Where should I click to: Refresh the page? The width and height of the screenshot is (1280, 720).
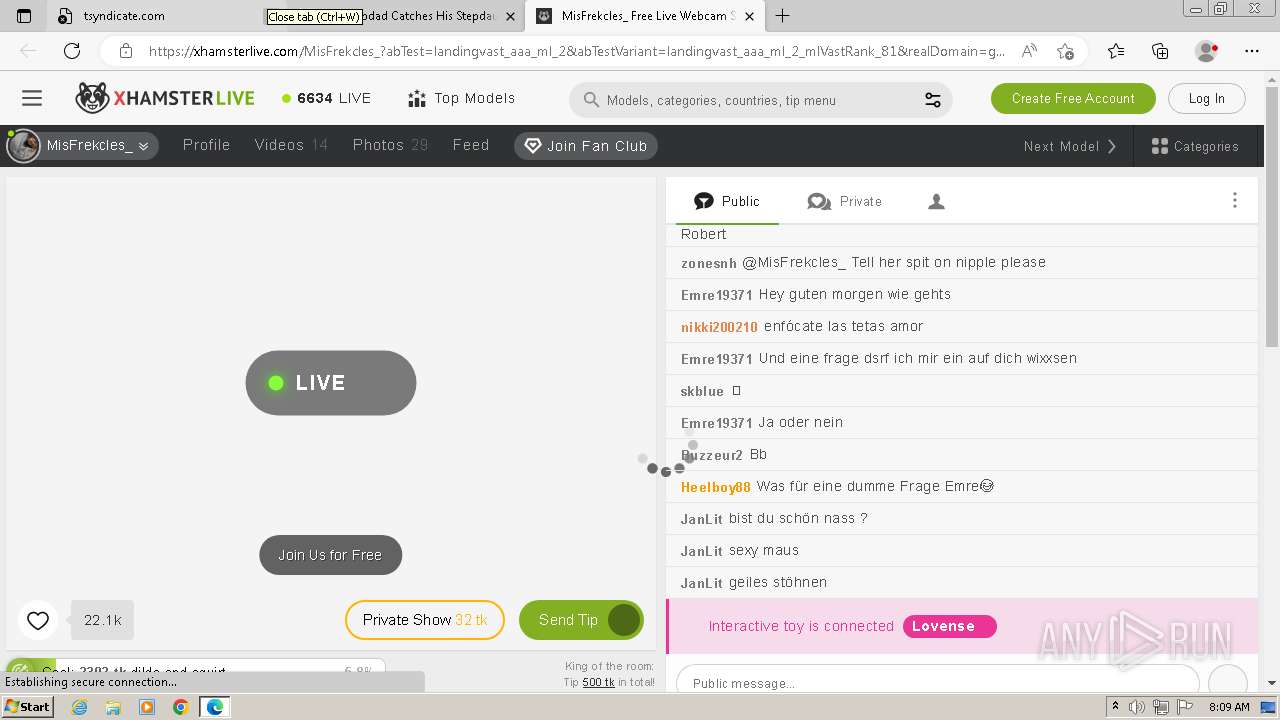71,51
